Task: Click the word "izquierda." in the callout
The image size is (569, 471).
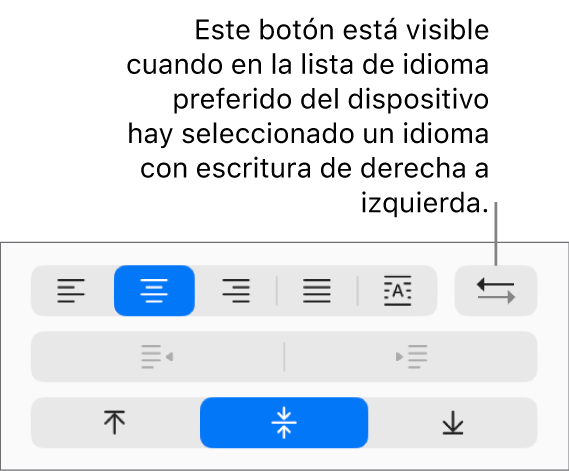Action: pos(425,203)
